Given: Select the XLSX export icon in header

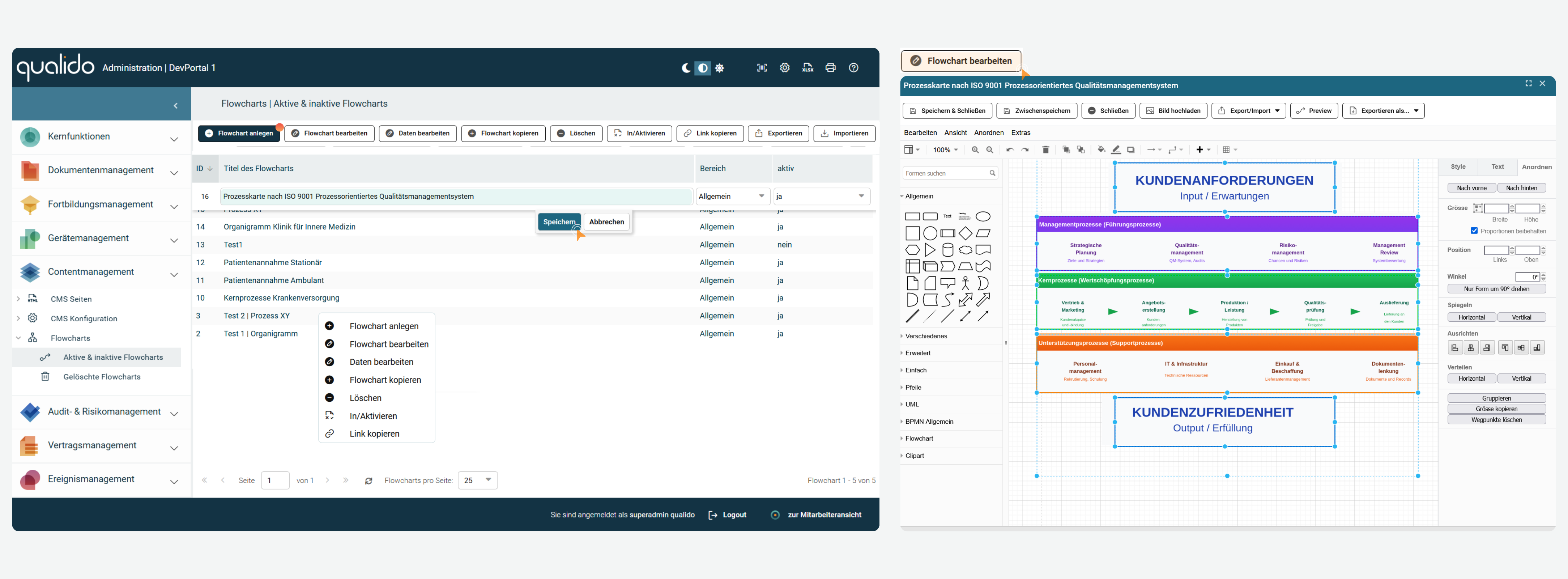Looking at the screenshot, I should [808, 68].
